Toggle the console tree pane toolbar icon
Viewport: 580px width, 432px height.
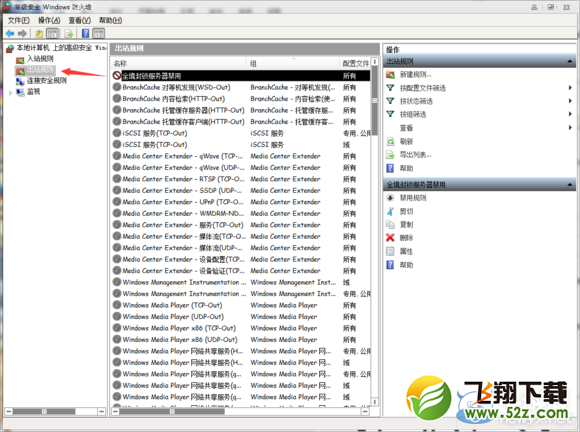click(x=53, y=34)
